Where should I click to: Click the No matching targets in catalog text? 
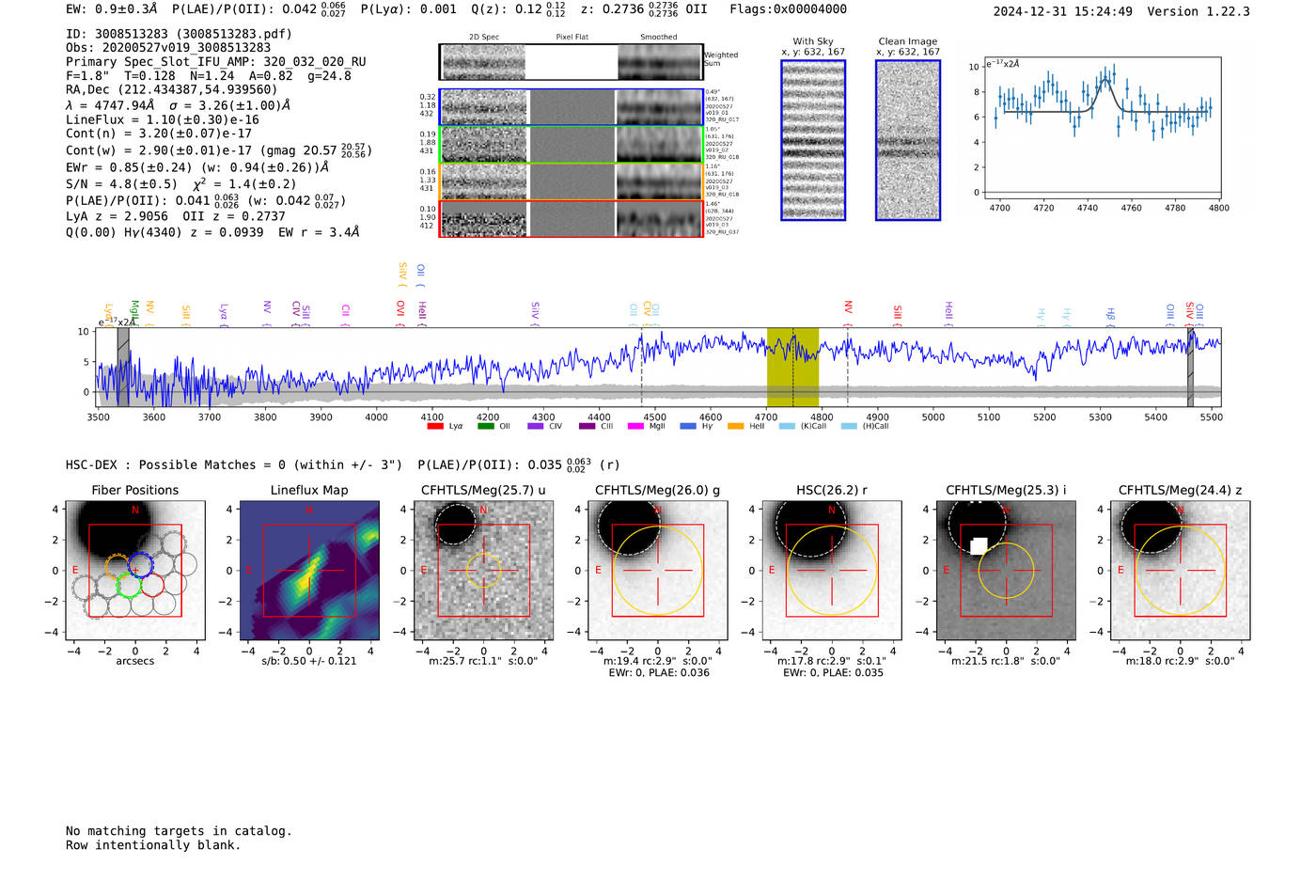(179, 831)
